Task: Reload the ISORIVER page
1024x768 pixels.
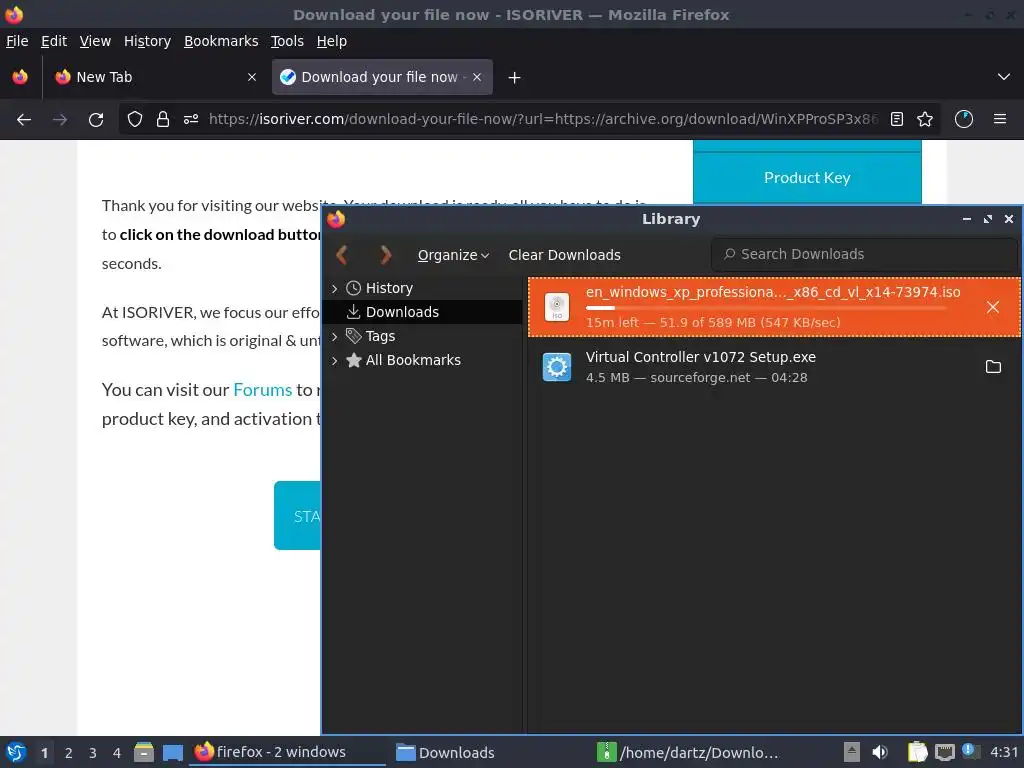Action: [x=96, y=120]
